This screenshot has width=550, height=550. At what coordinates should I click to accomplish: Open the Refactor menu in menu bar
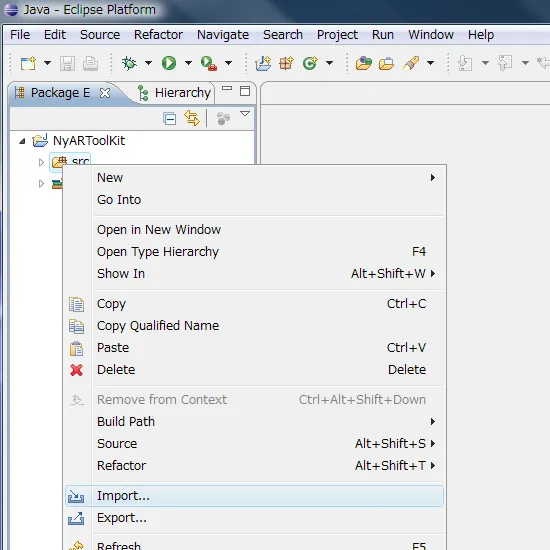coord(158,35)
